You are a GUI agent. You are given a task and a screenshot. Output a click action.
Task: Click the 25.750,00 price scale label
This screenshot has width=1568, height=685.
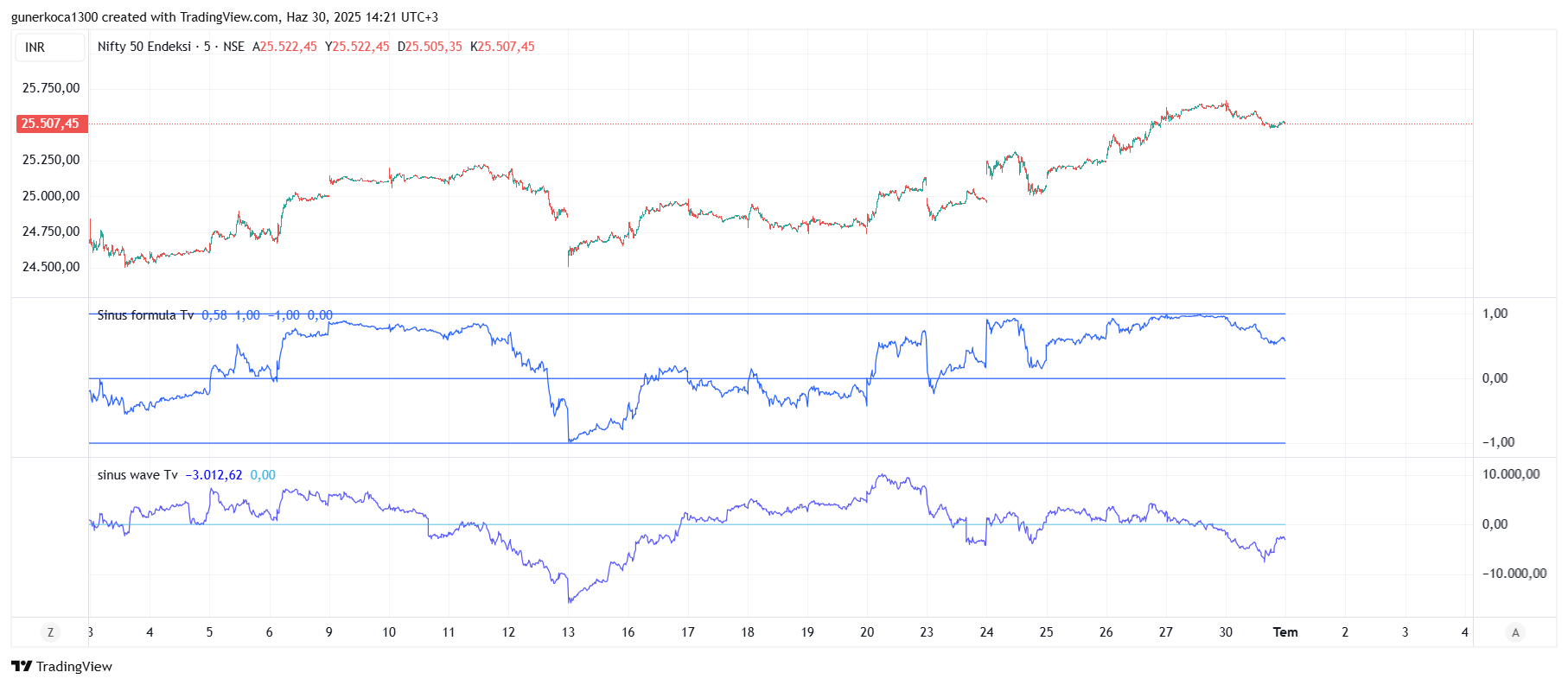pos(51,88)
